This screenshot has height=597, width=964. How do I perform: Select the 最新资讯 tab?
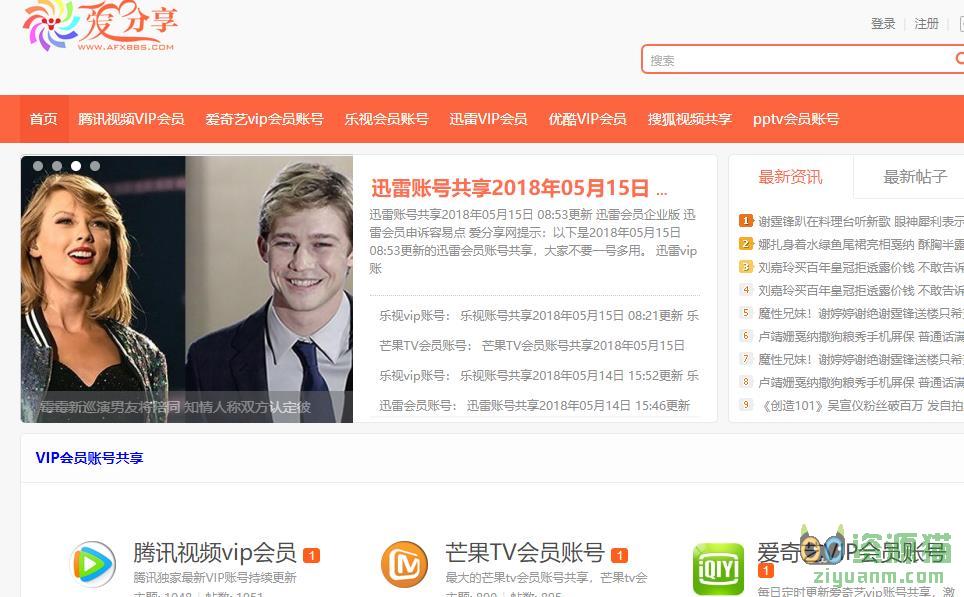click(x=791, y=176)
